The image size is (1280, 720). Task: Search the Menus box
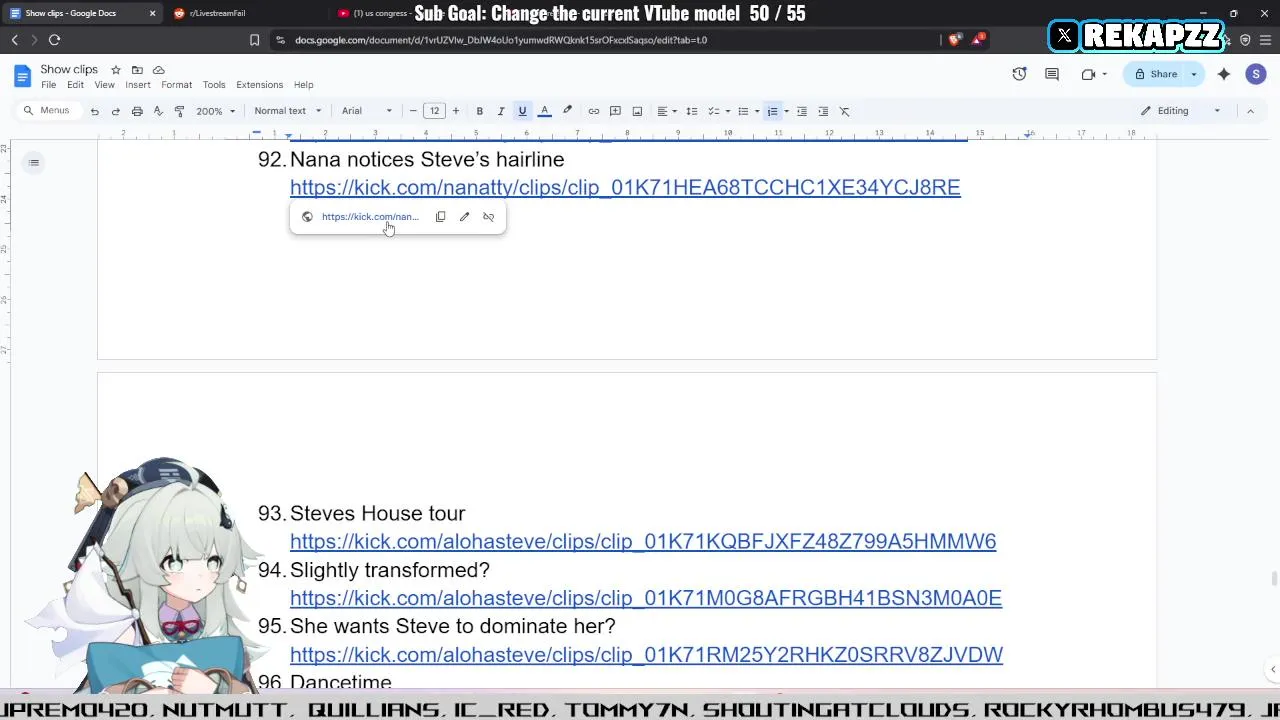pyautogui.click(x=48, y=111)
